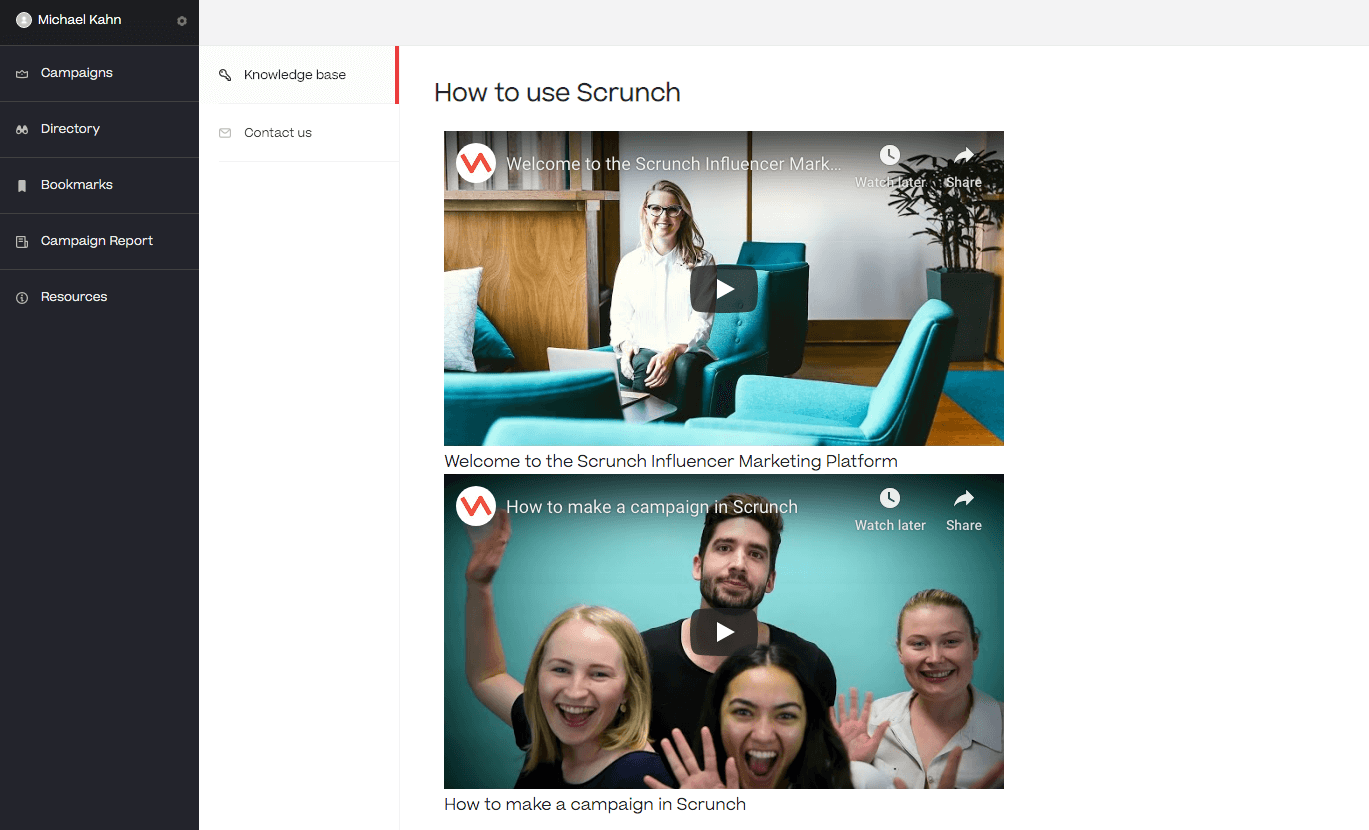Click the Bookmarks ribbon icon
The width and height of the screenshot is (1369, 830).
(22, 186)
